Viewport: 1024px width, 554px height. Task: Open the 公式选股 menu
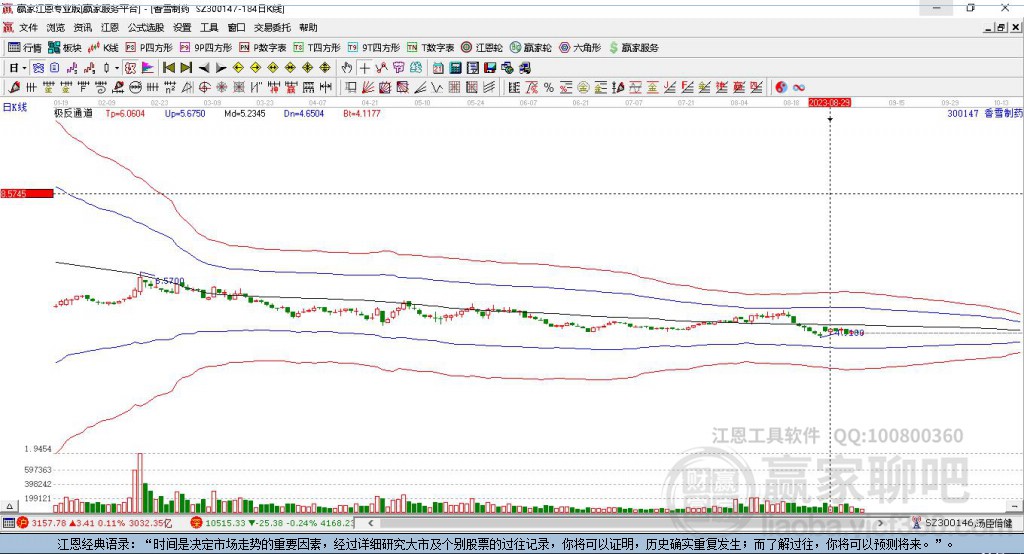(145, 28)
